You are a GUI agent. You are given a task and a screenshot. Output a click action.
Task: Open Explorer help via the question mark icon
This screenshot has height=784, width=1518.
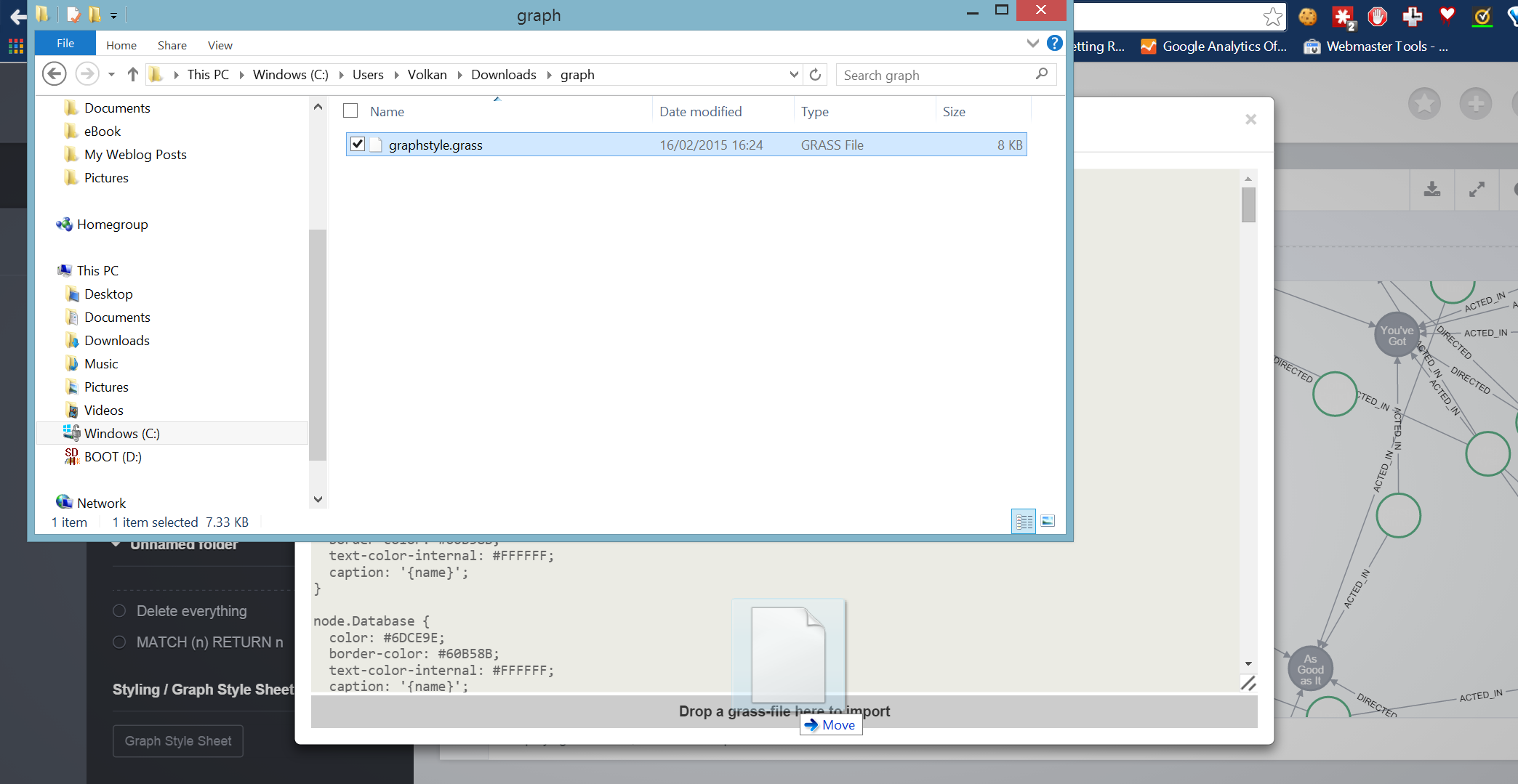click(x=1055, y=42)
